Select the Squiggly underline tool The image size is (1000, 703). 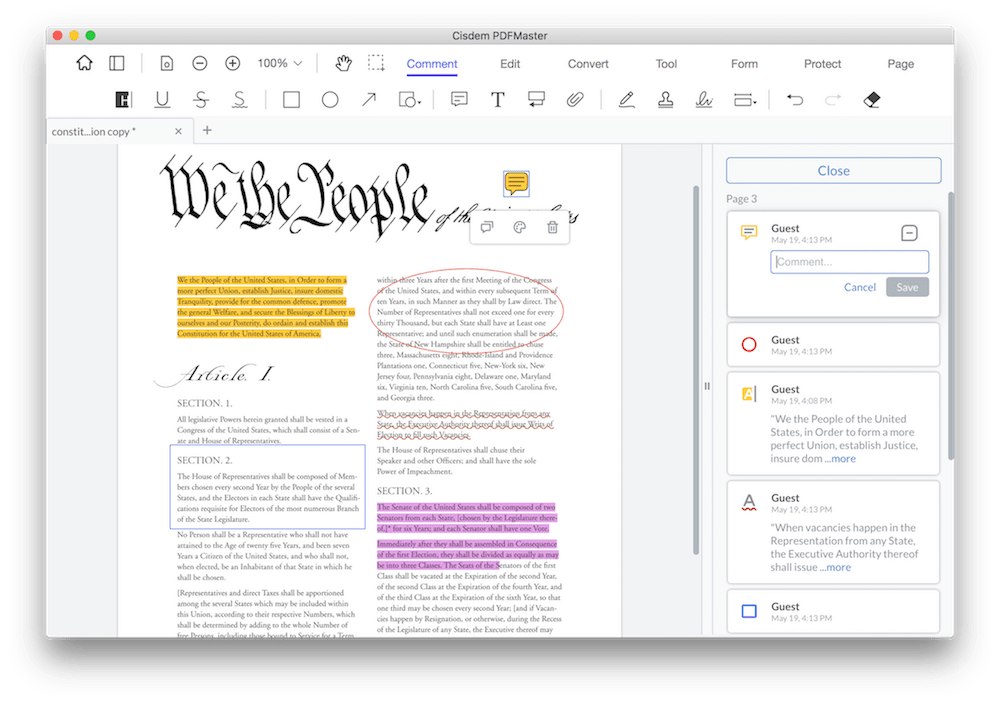239,100
